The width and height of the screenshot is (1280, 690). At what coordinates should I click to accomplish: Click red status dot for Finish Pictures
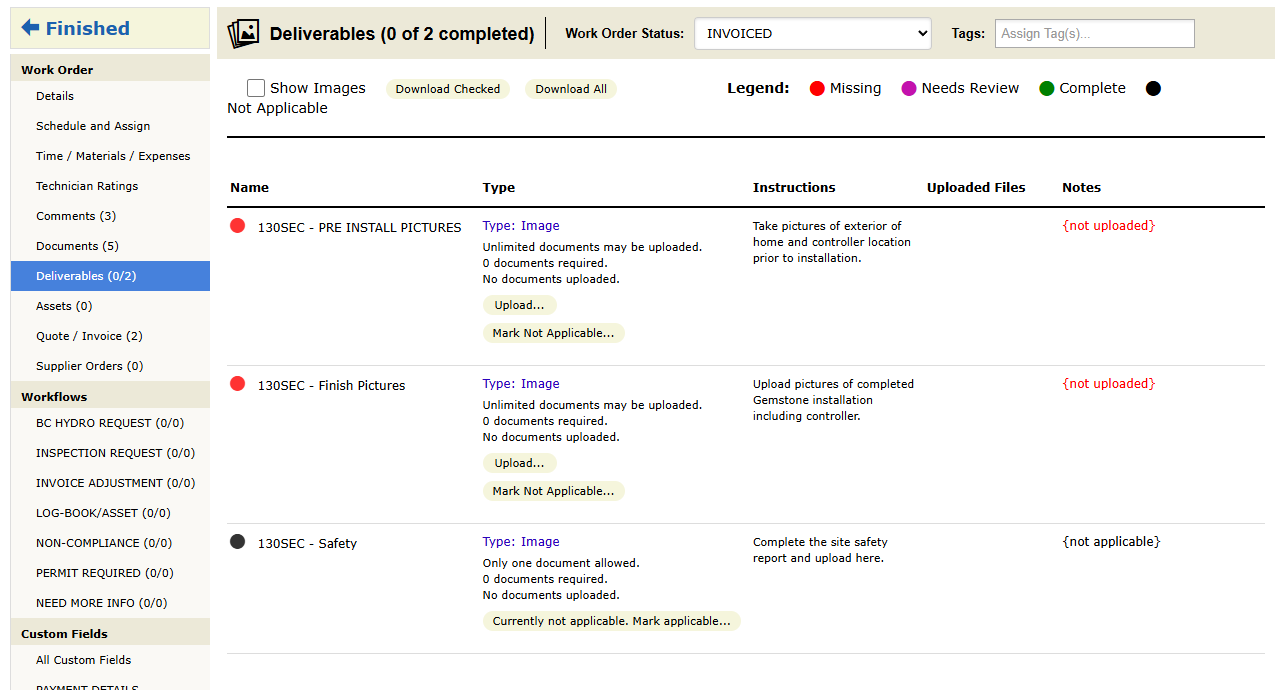(237, 384)
